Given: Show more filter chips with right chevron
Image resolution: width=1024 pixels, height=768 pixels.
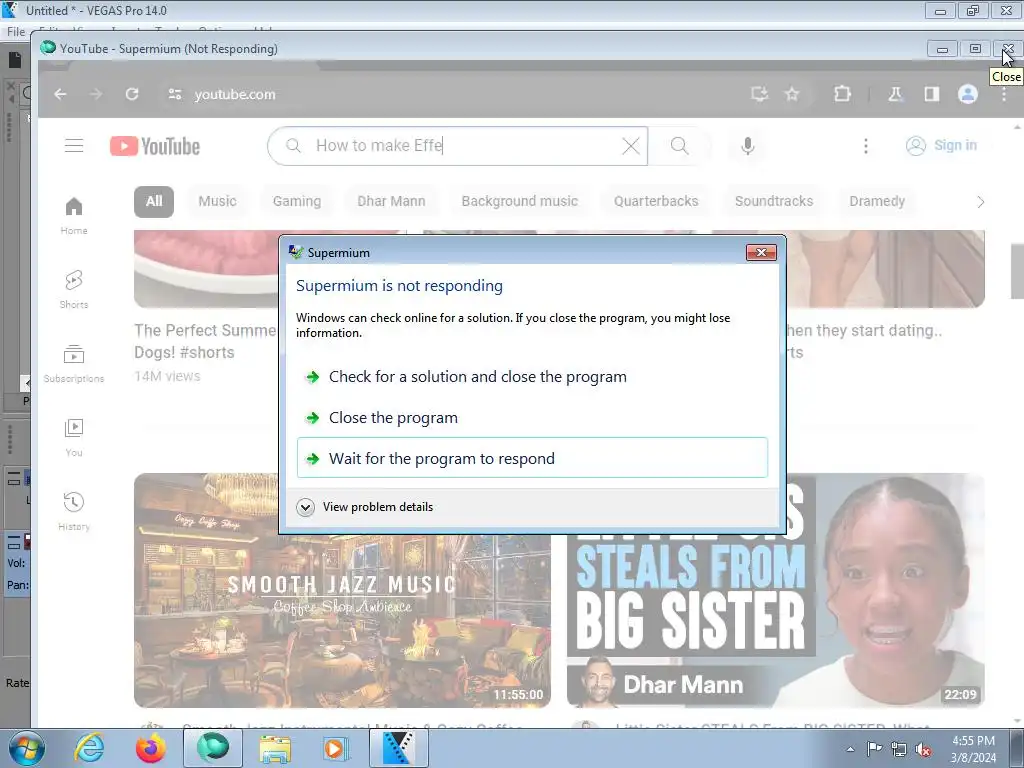Looking at the screenshot, I should point(980,202).
